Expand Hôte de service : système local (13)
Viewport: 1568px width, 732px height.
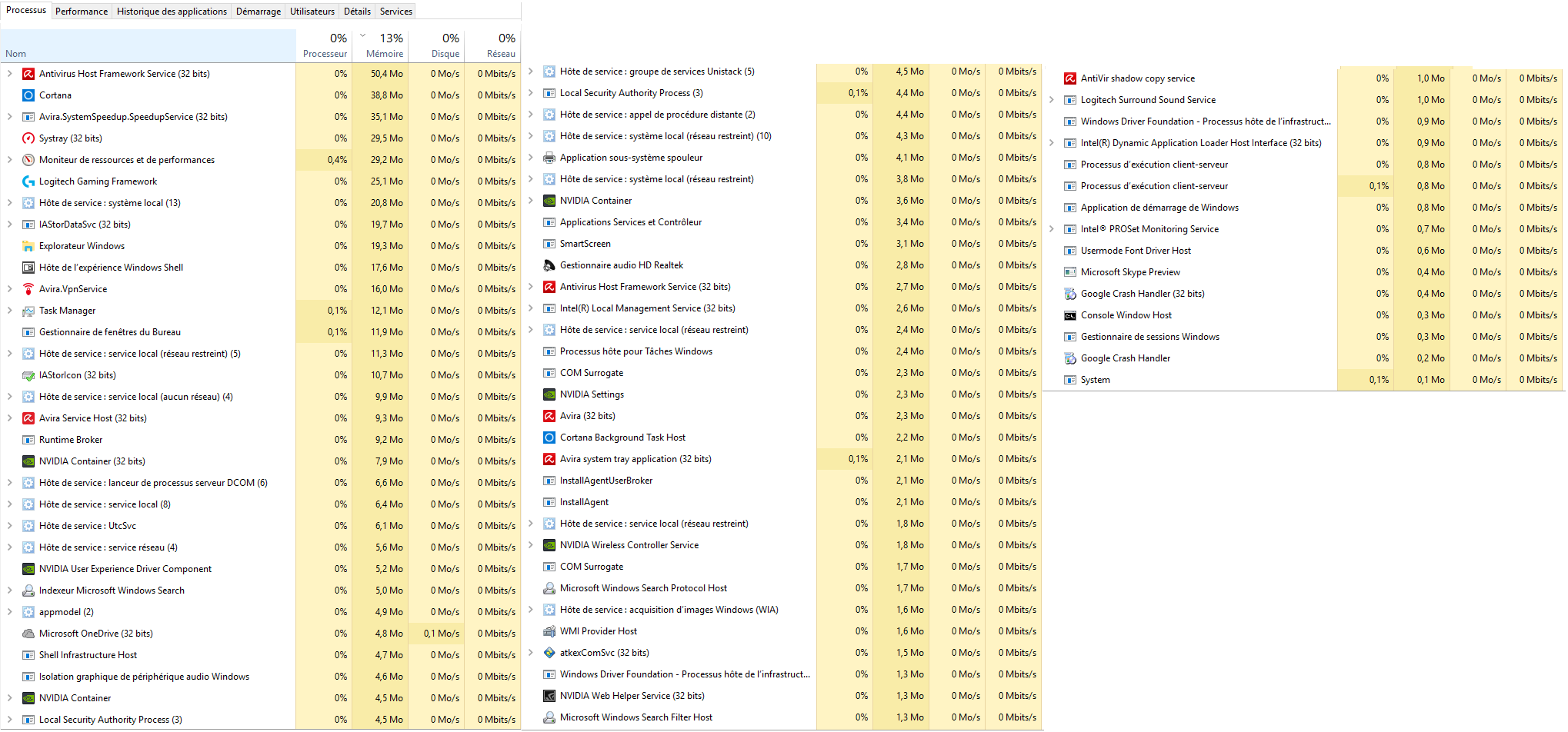click(9, 203)
